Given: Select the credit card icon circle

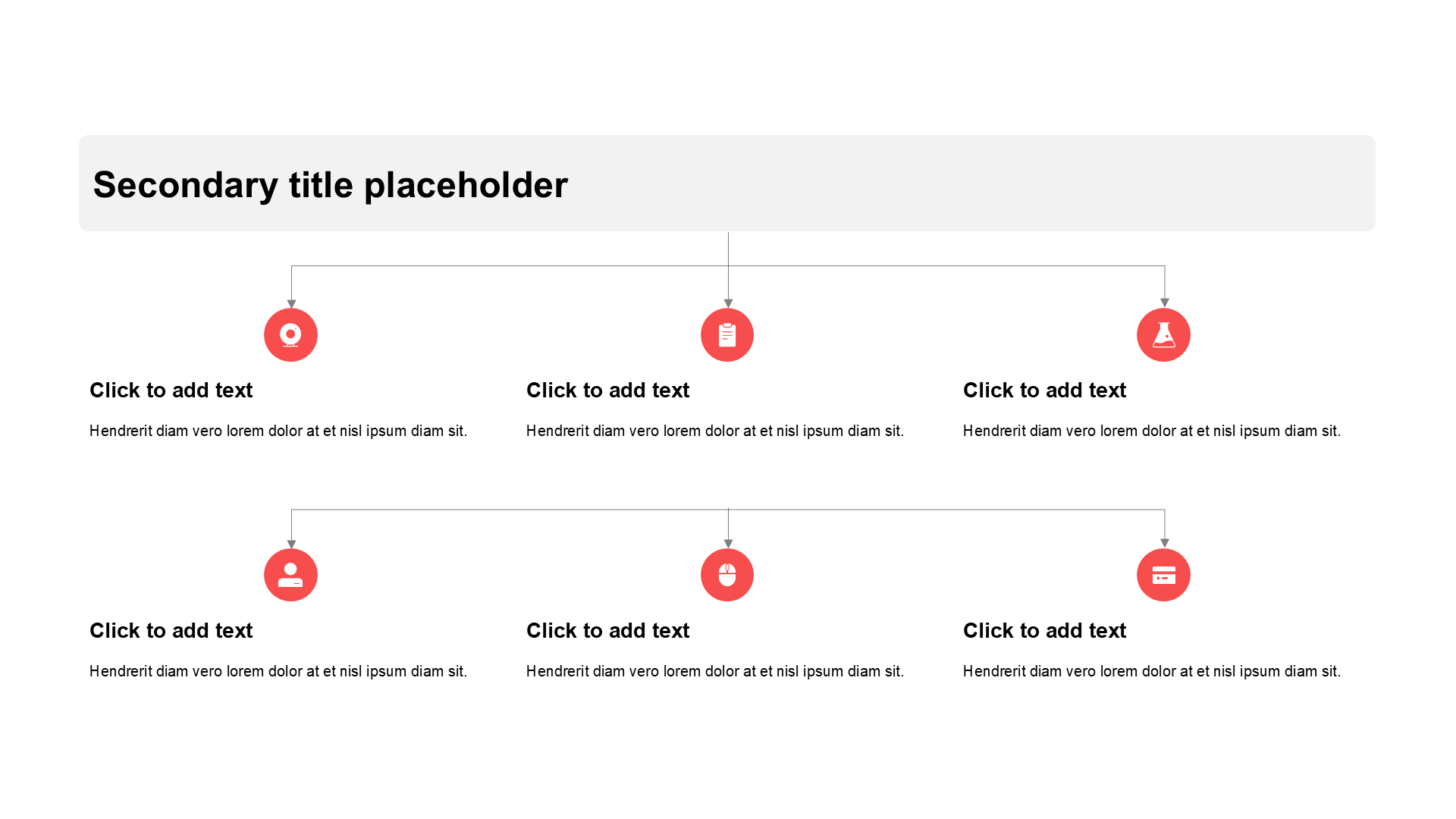Looking at the screenshot, I should tap(1163, 575).
